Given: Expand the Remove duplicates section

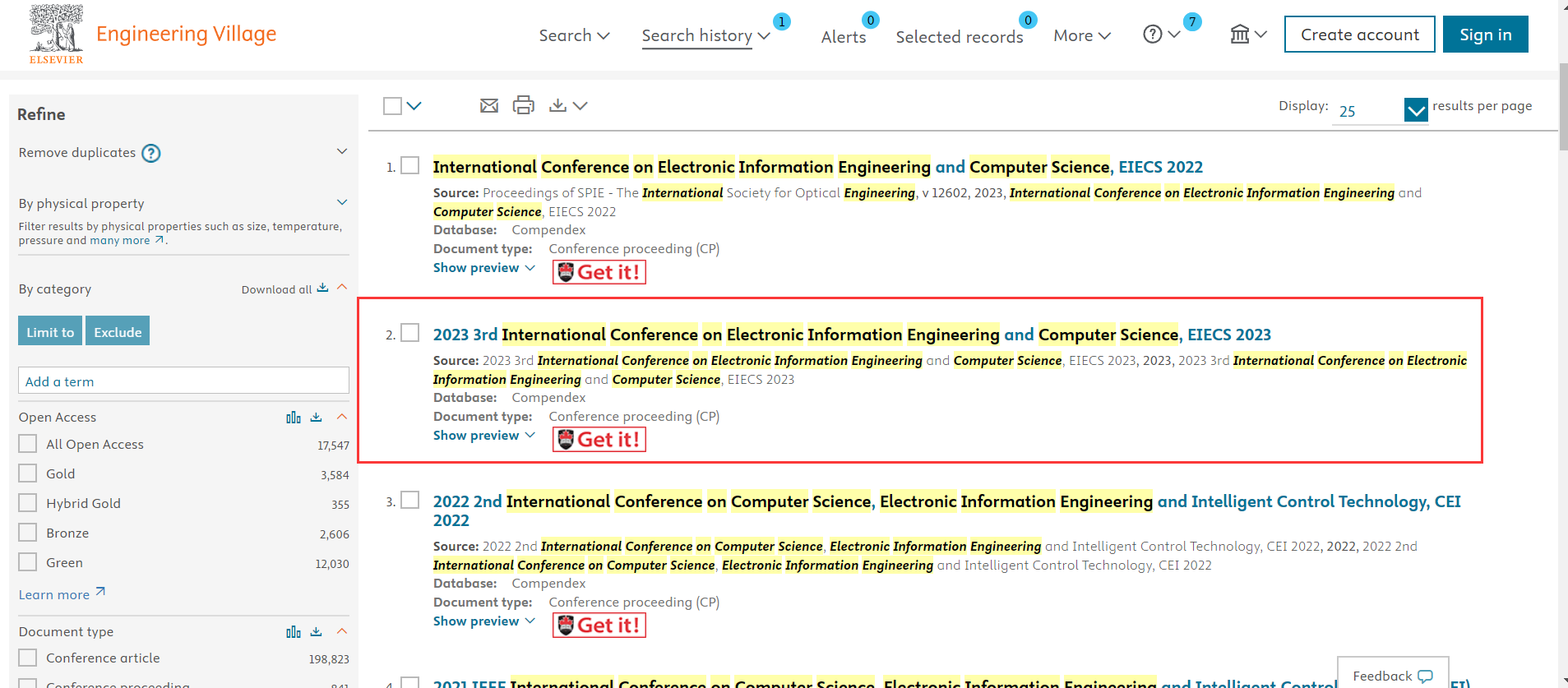Looking at the screenshot, I should [342, 151].
